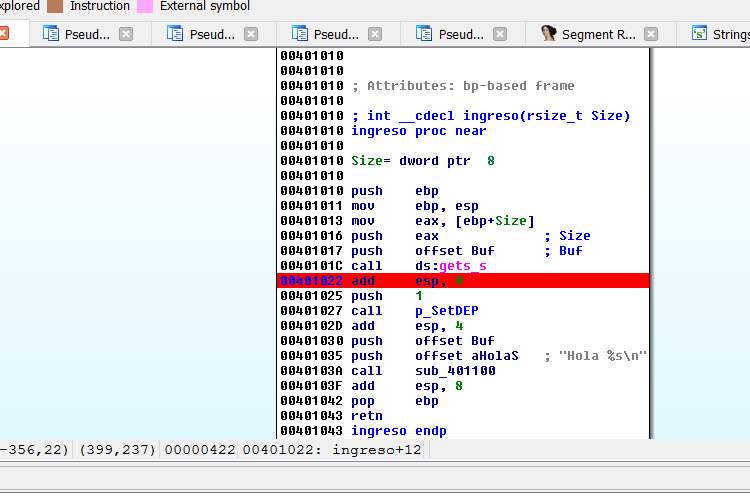Click the Strings tab icon

[x=699, y=34]
